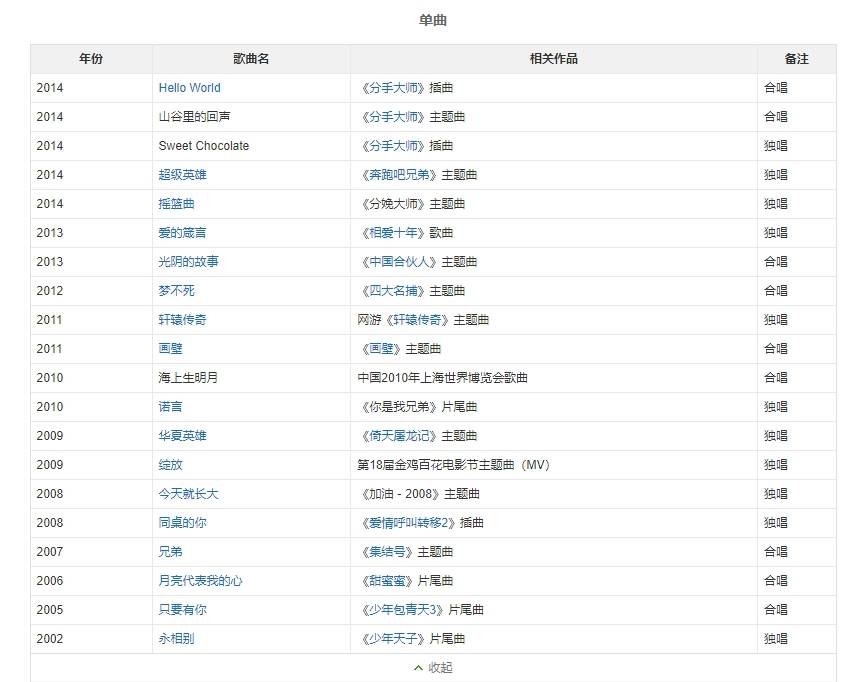This screenshot has width=844, height=682.
Task: Open the 只要有你 song link
Action: point(182,610)
